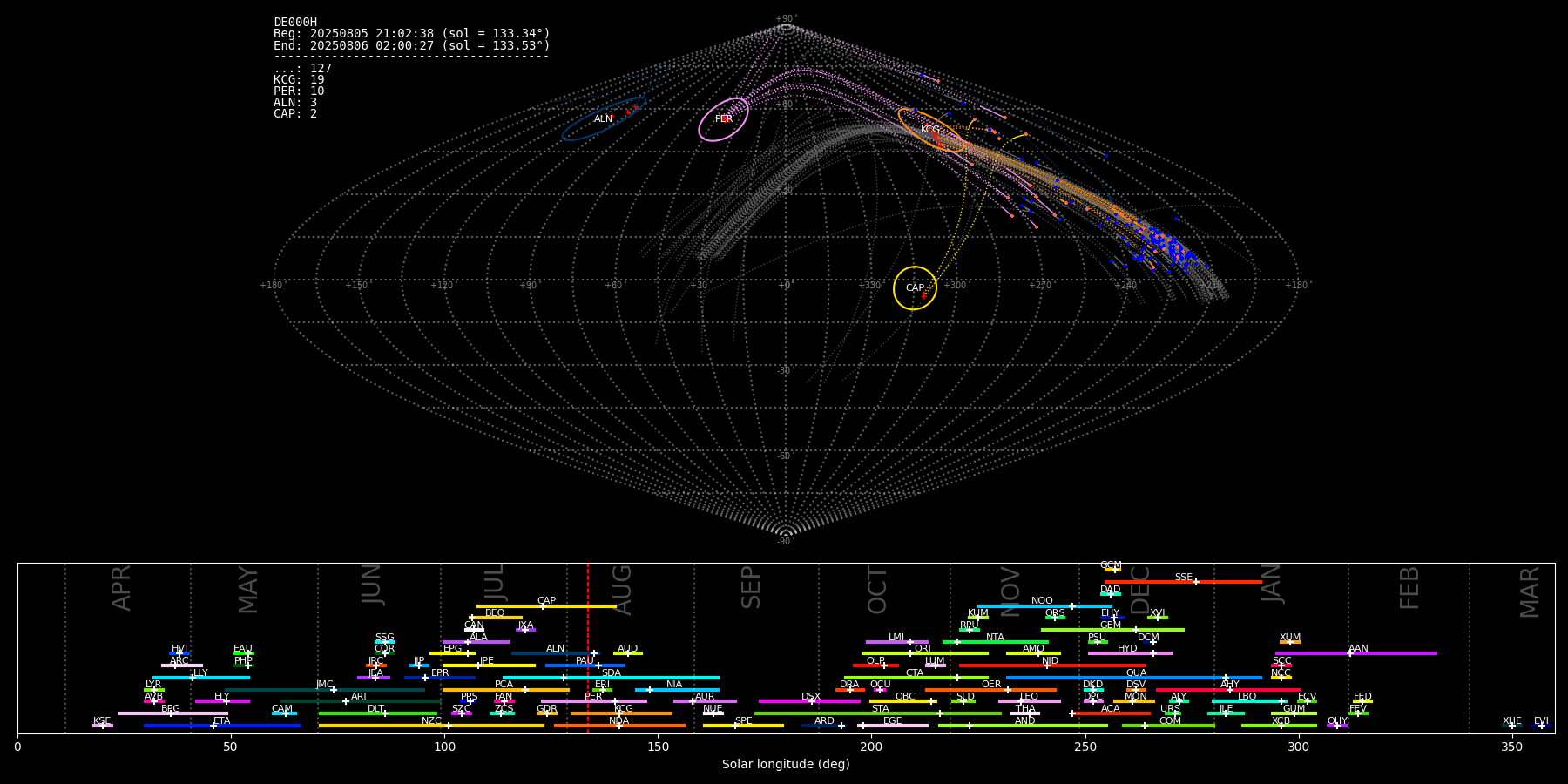The image size is (1568, 784).
Task: Click the GCM shower label
Action: click(x=1111, y=565)
